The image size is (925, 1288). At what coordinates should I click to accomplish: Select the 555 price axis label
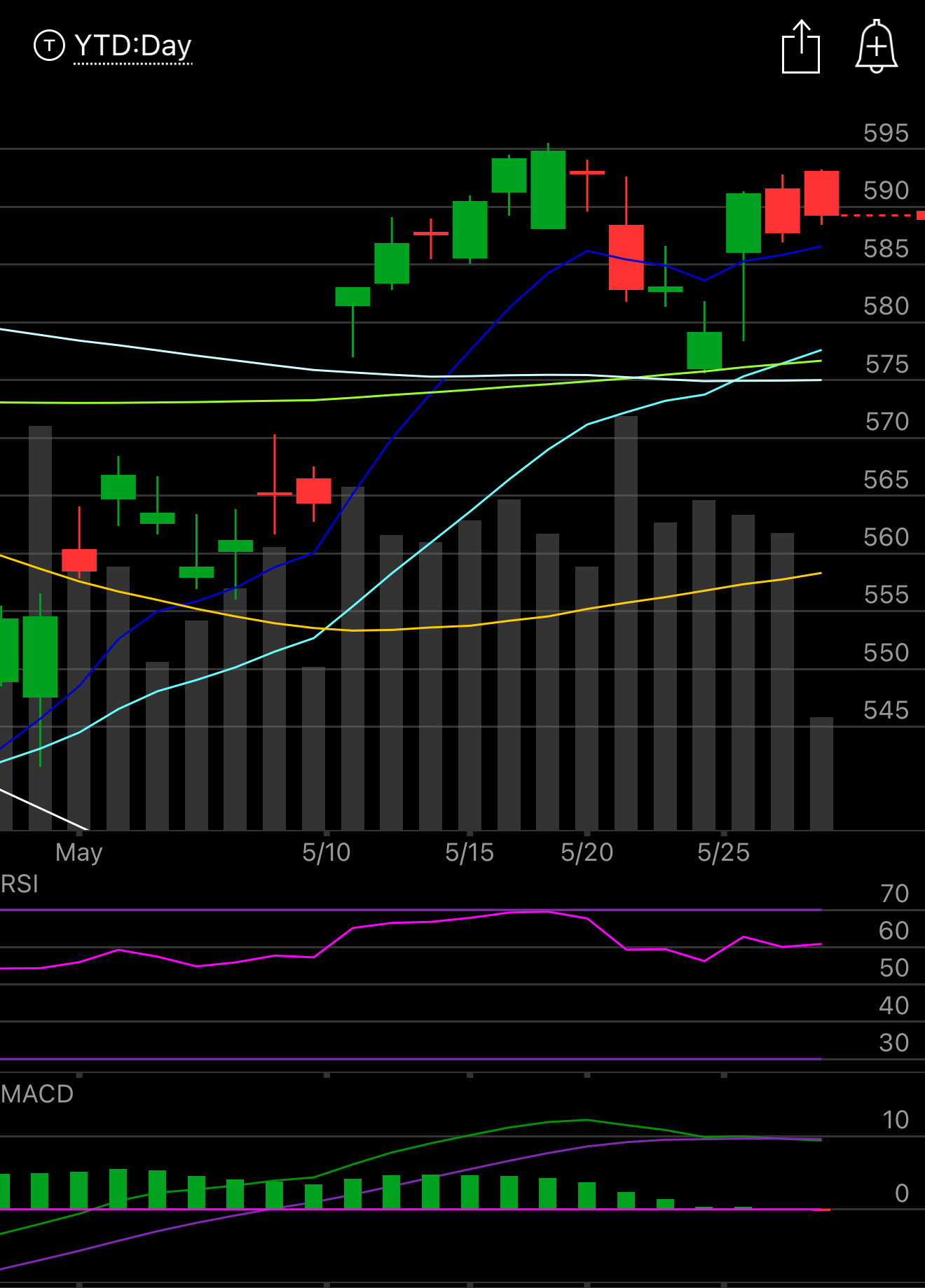tap(886, 595)
